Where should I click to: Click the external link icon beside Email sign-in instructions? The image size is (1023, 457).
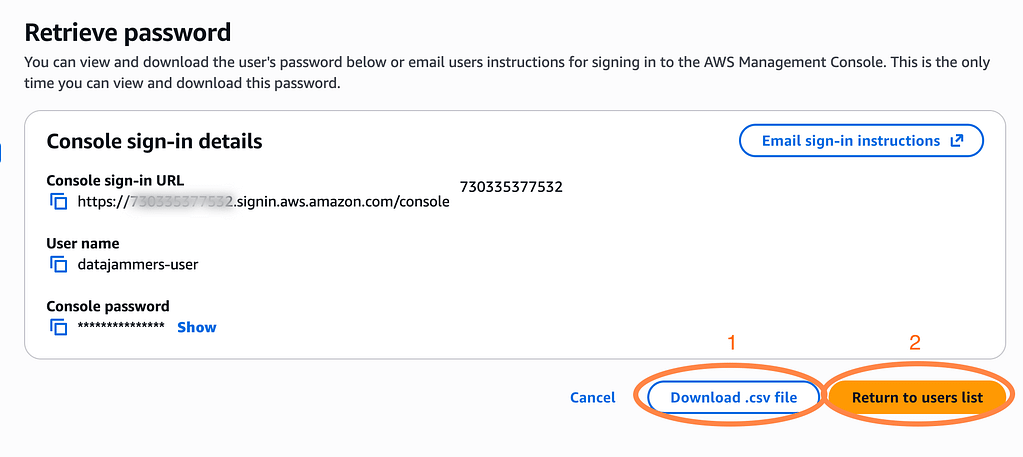tap(957, 141)
